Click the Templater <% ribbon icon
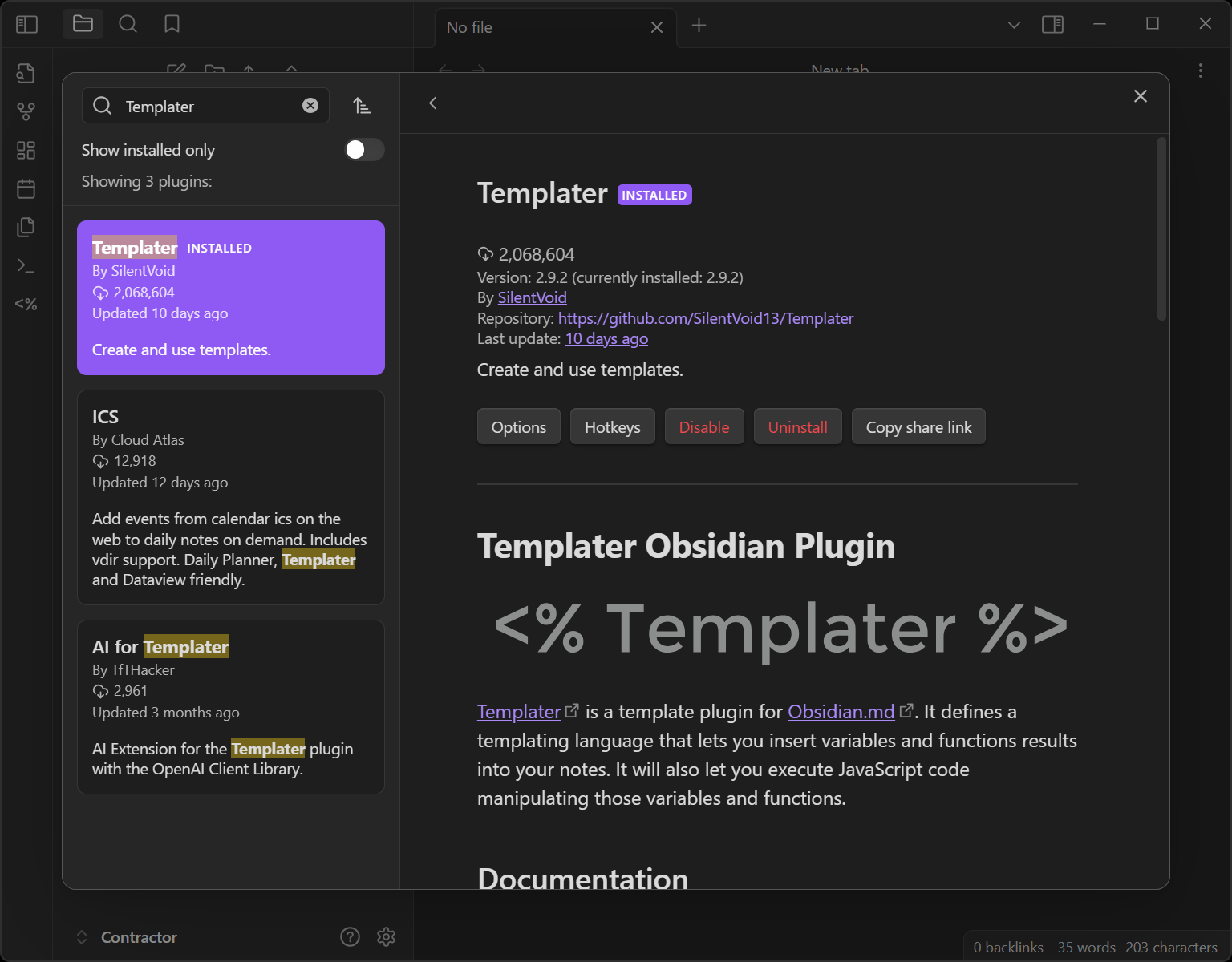The width and height of the screenshot is (1232, 962). pyautogui.click(x=26, y=304)
